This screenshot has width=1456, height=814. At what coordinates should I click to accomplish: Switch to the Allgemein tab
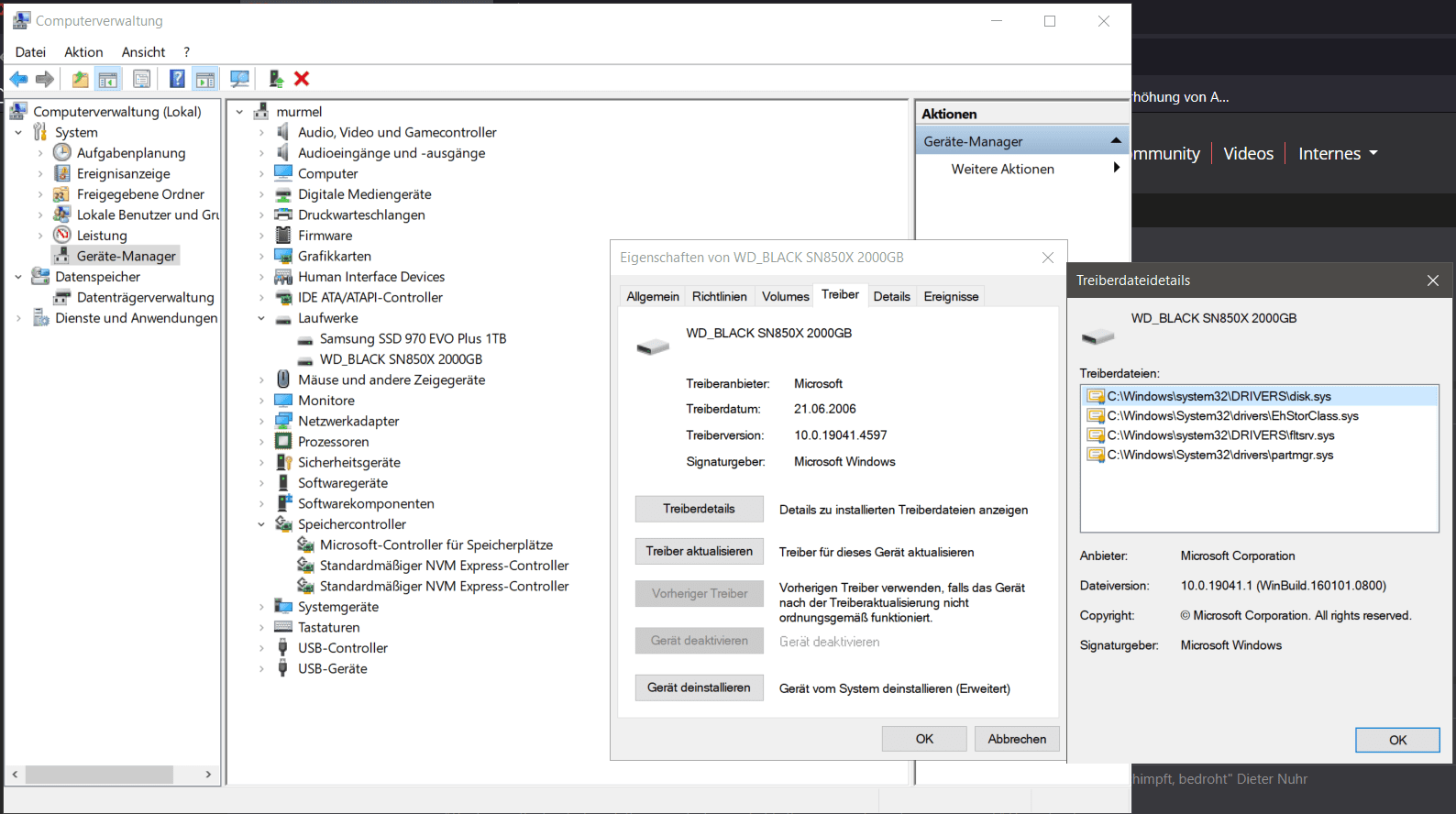pyautogui.click(x=653, y=296)
